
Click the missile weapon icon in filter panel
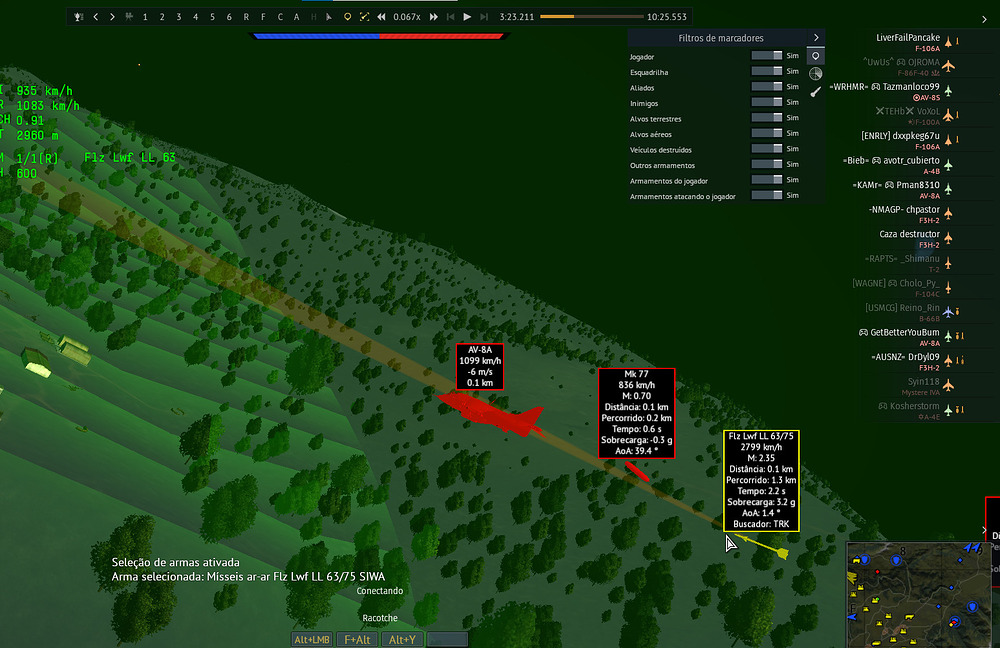[816, 92]
